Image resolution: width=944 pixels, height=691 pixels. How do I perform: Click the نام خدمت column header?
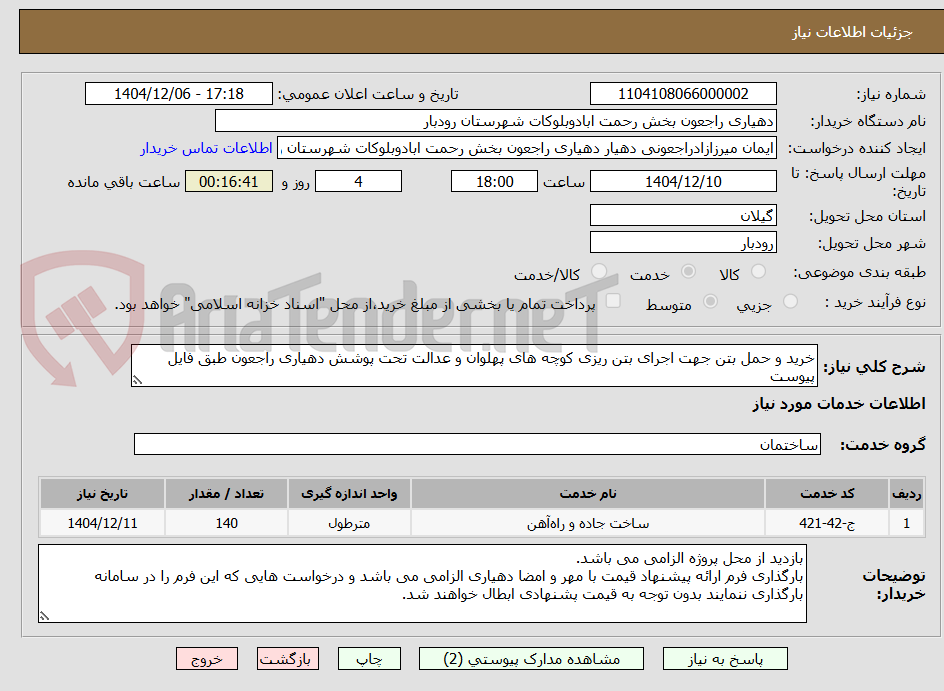[588, 494]
